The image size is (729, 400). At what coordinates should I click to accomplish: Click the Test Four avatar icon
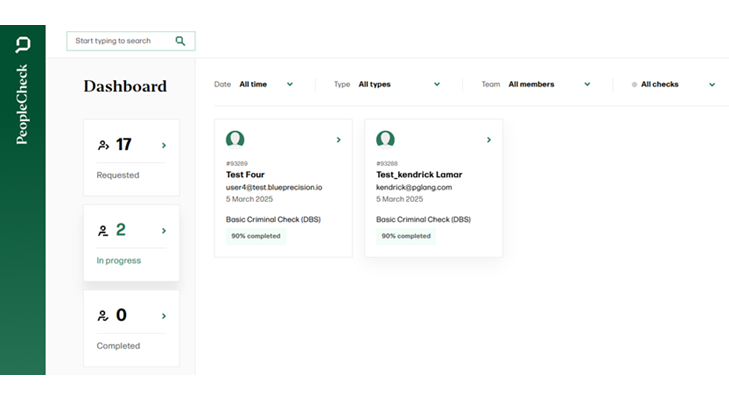click(235, 139)
